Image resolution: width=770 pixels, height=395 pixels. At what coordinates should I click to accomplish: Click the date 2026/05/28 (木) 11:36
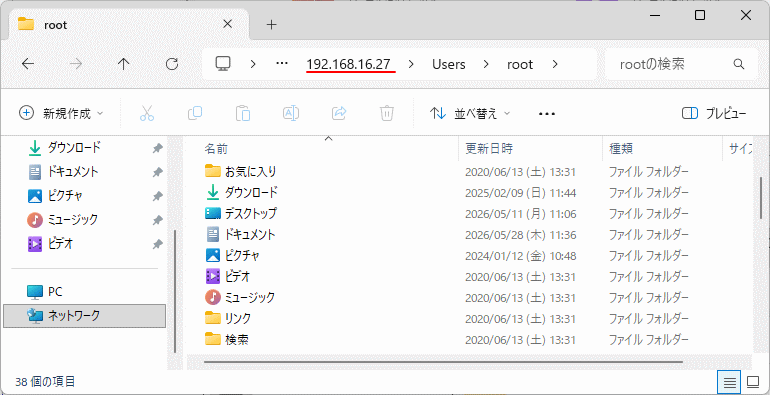[x=521, y=235]
